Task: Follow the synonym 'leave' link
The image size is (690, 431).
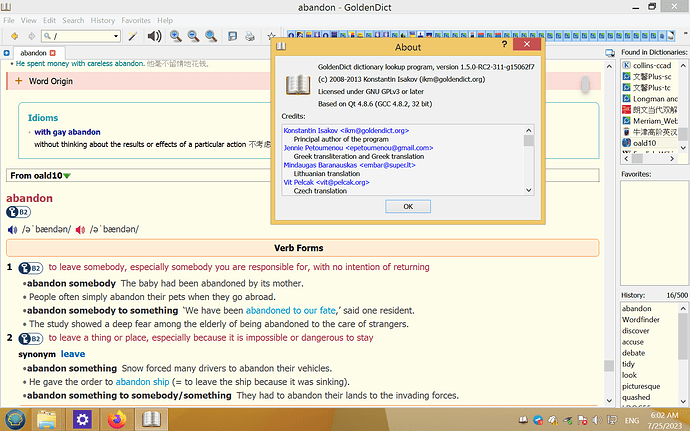Action: point(73,354)
